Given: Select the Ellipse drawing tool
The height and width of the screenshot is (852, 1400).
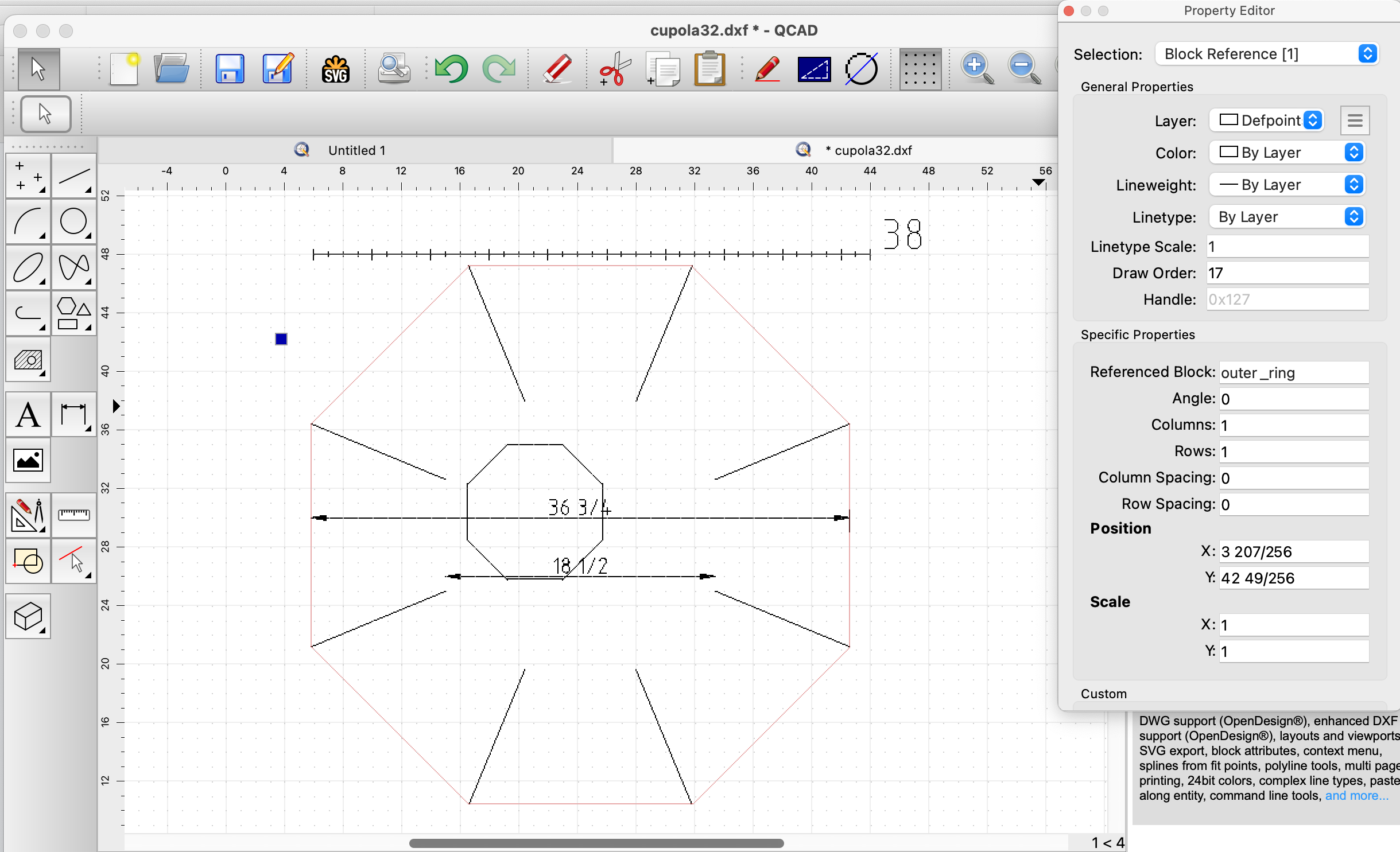Looking at the screenshot, I should [x=28, y=267].
